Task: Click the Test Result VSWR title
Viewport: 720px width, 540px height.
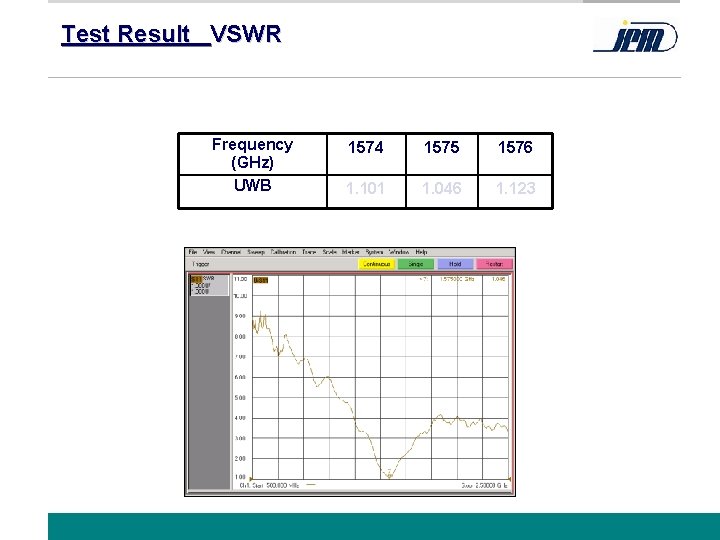Action: [x=171, y=34]
